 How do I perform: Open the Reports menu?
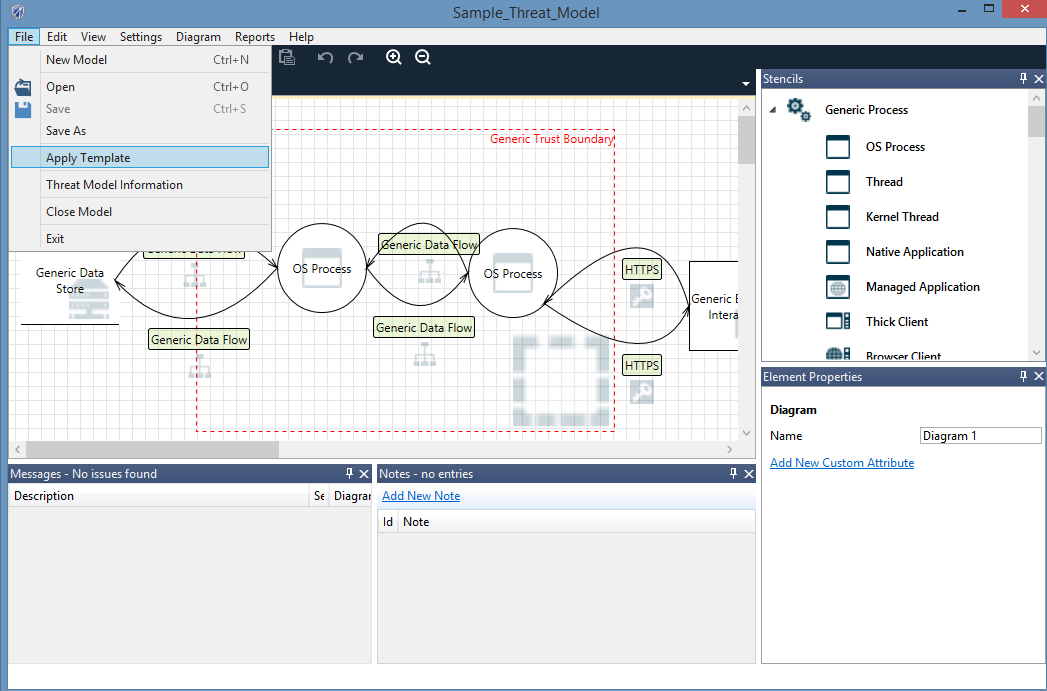(255, 37)
